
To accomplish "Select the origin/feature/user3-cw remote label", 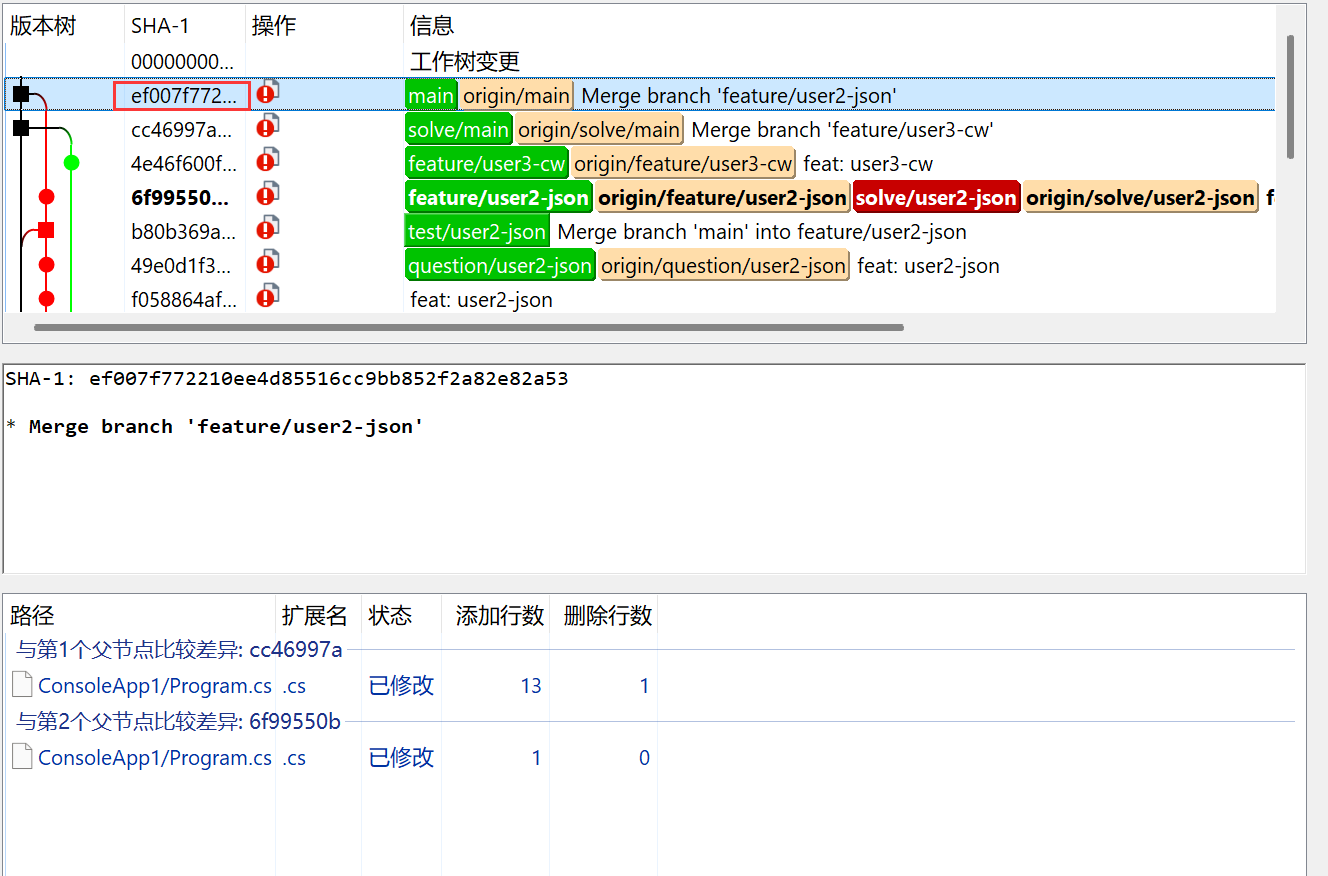I will point(683,164).
